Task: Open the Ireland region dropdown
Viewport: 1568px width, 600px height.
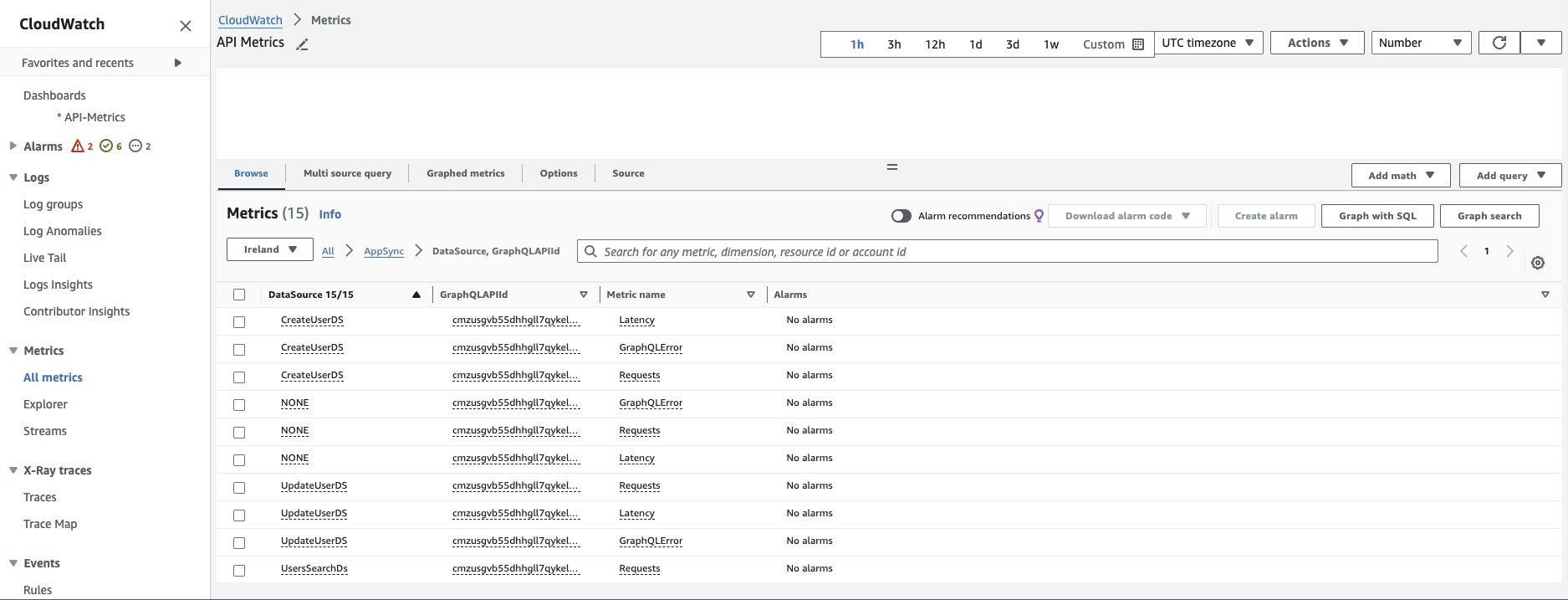Action: point(270,249)
